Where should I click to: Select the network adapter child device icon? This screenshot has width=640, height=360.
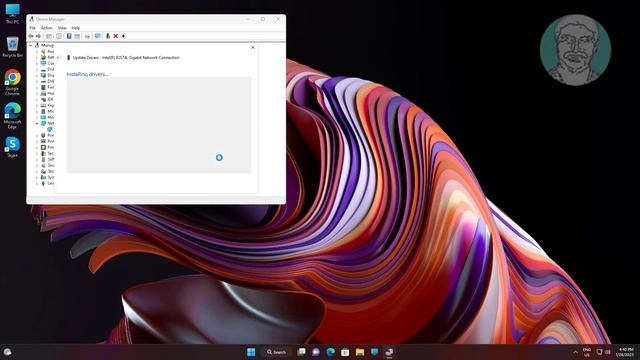[49, 129]
